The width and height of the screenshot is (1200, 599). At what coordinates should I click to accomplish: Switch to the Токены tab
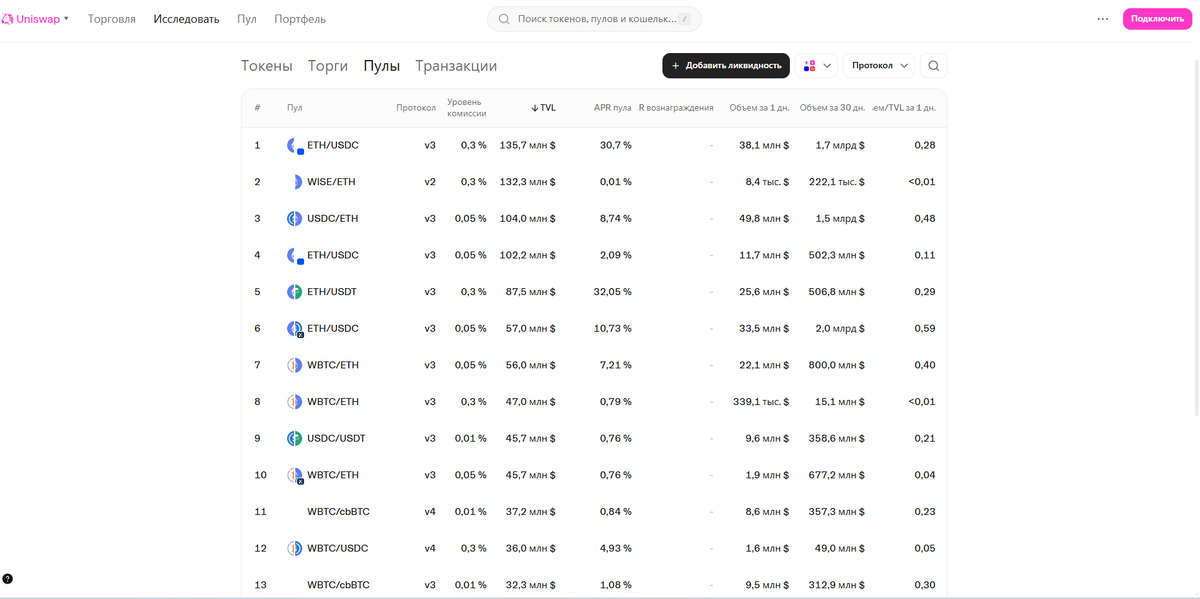pos(267,66)
